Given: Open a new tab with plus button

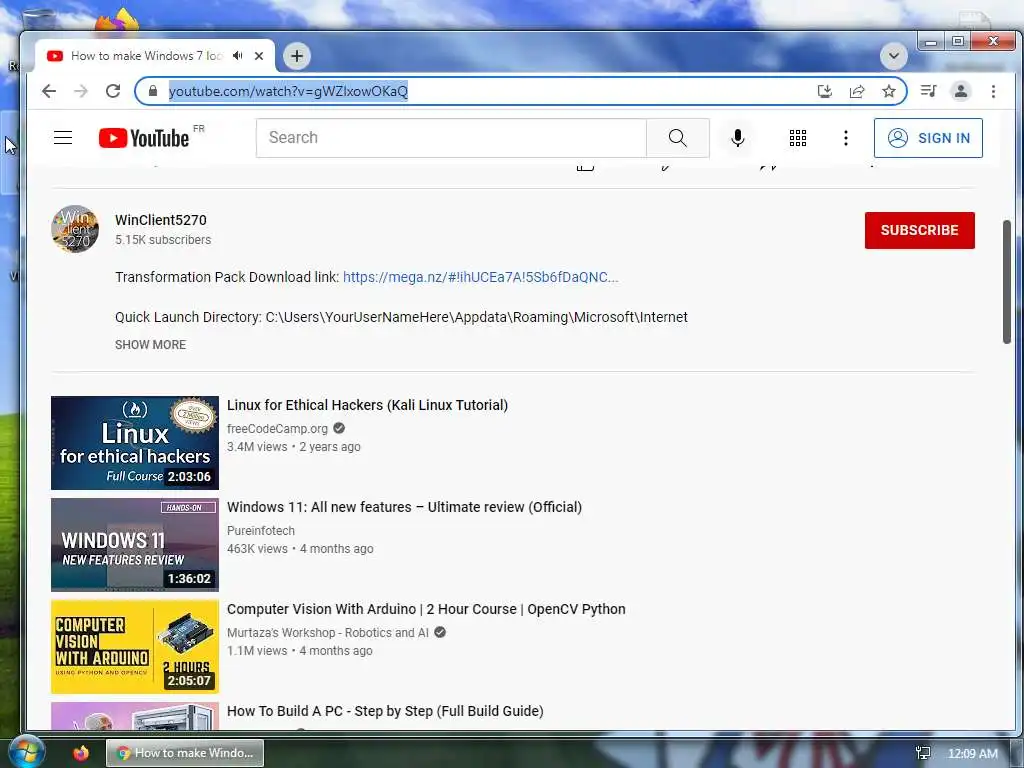Looking at the screenshot, I should tap(296, 56).
